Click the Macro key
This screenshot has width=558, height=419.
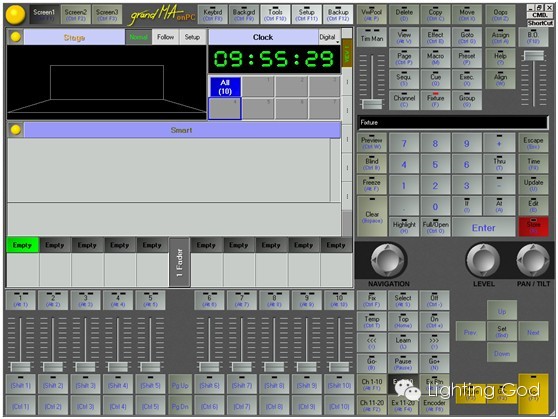pyautogui.click(x=435, y=59)
